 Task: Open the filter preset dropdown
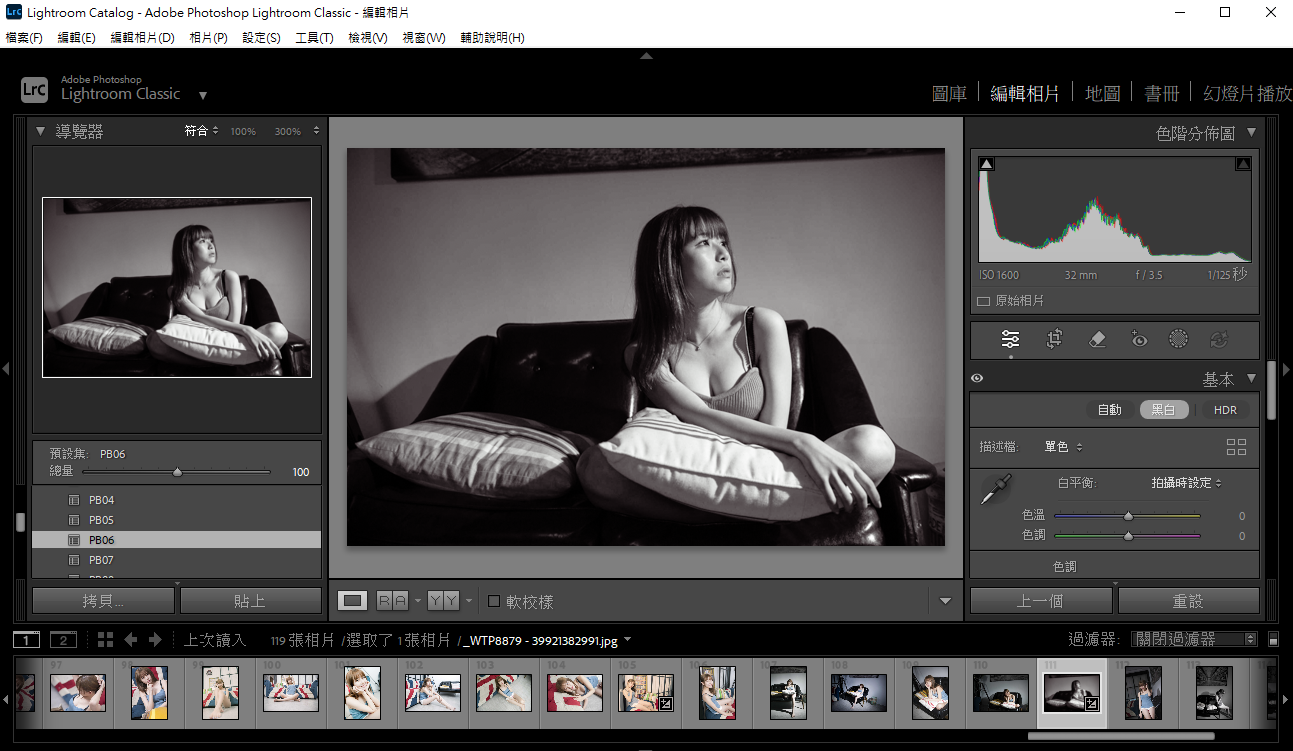(x=1193, y=639)
